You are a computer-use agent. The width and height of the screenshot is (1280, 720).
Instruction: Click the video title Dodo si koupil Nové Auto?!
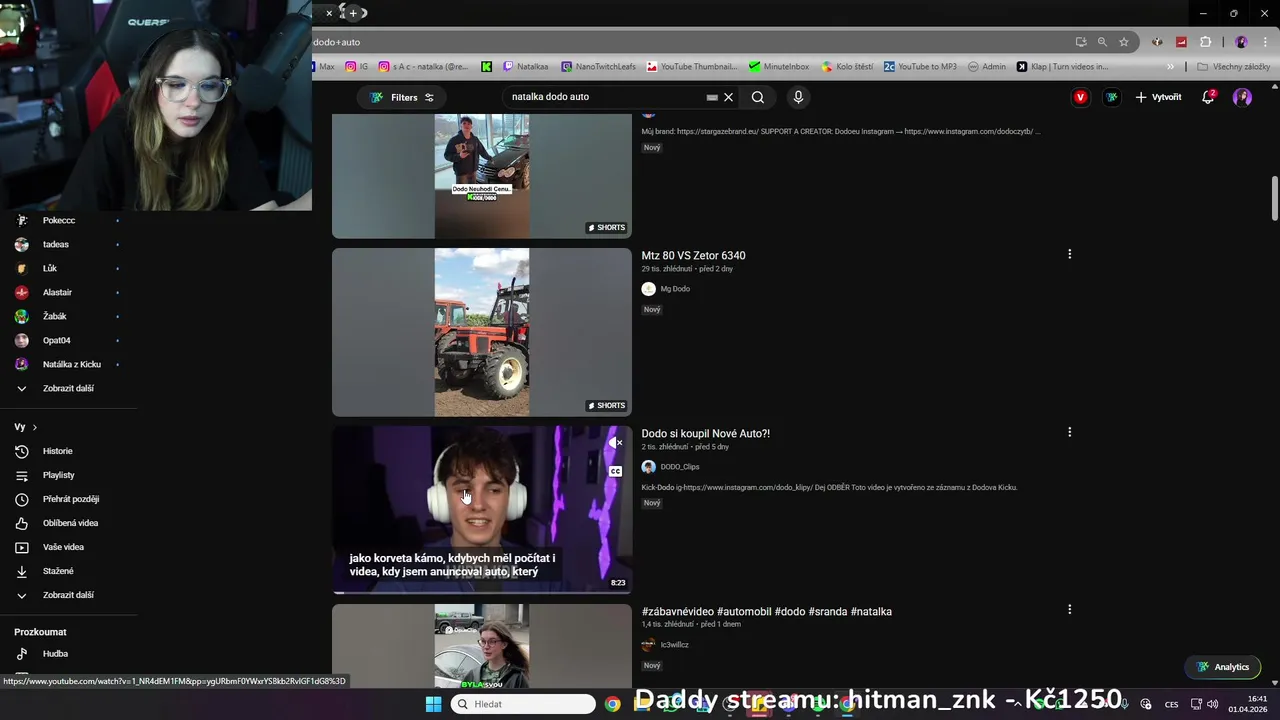[x=705, y=433]
